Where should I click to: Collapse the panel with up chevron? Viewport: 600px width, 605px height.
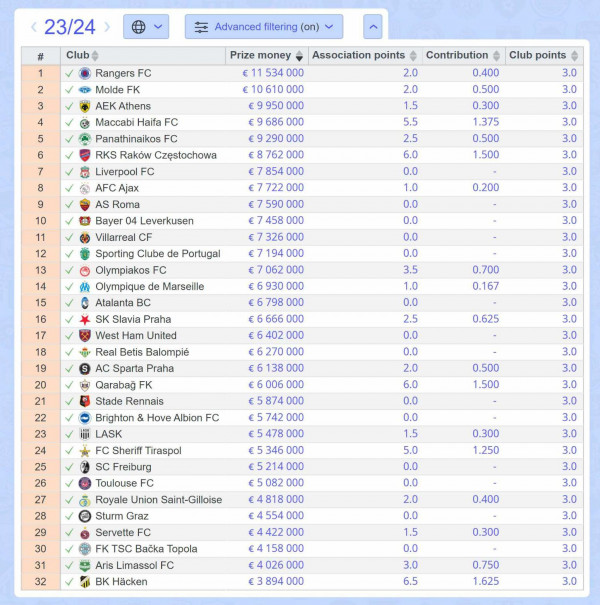(373, 27)
